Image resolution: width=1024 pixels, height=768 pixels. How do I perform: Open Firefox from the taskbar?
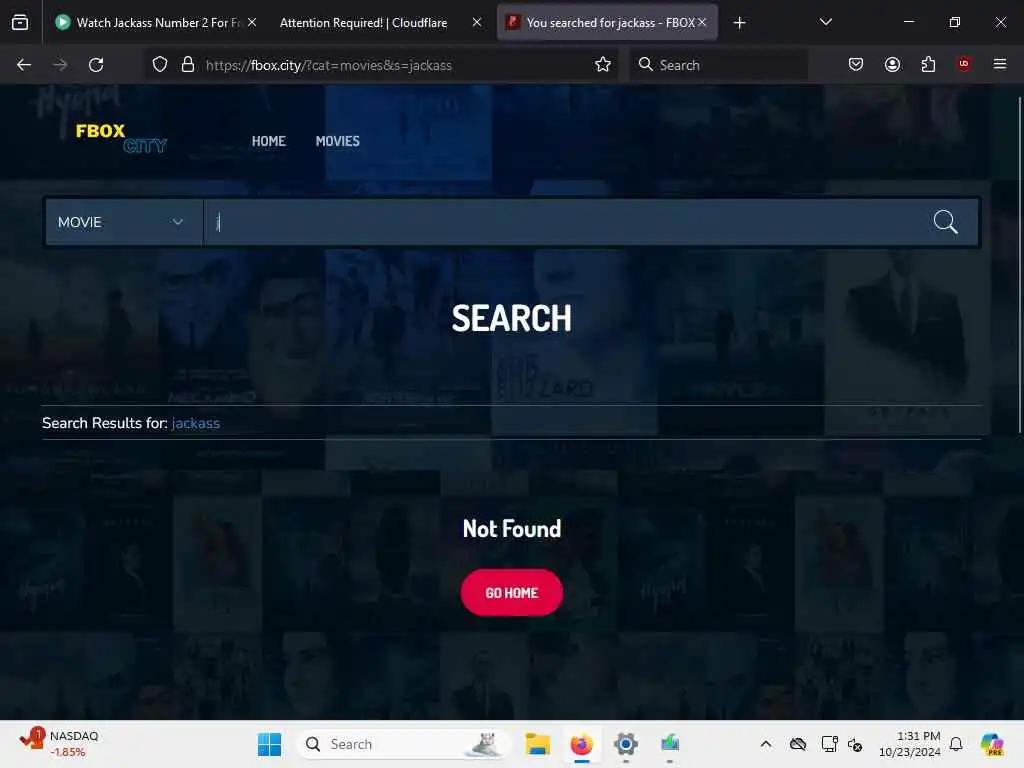581,744
